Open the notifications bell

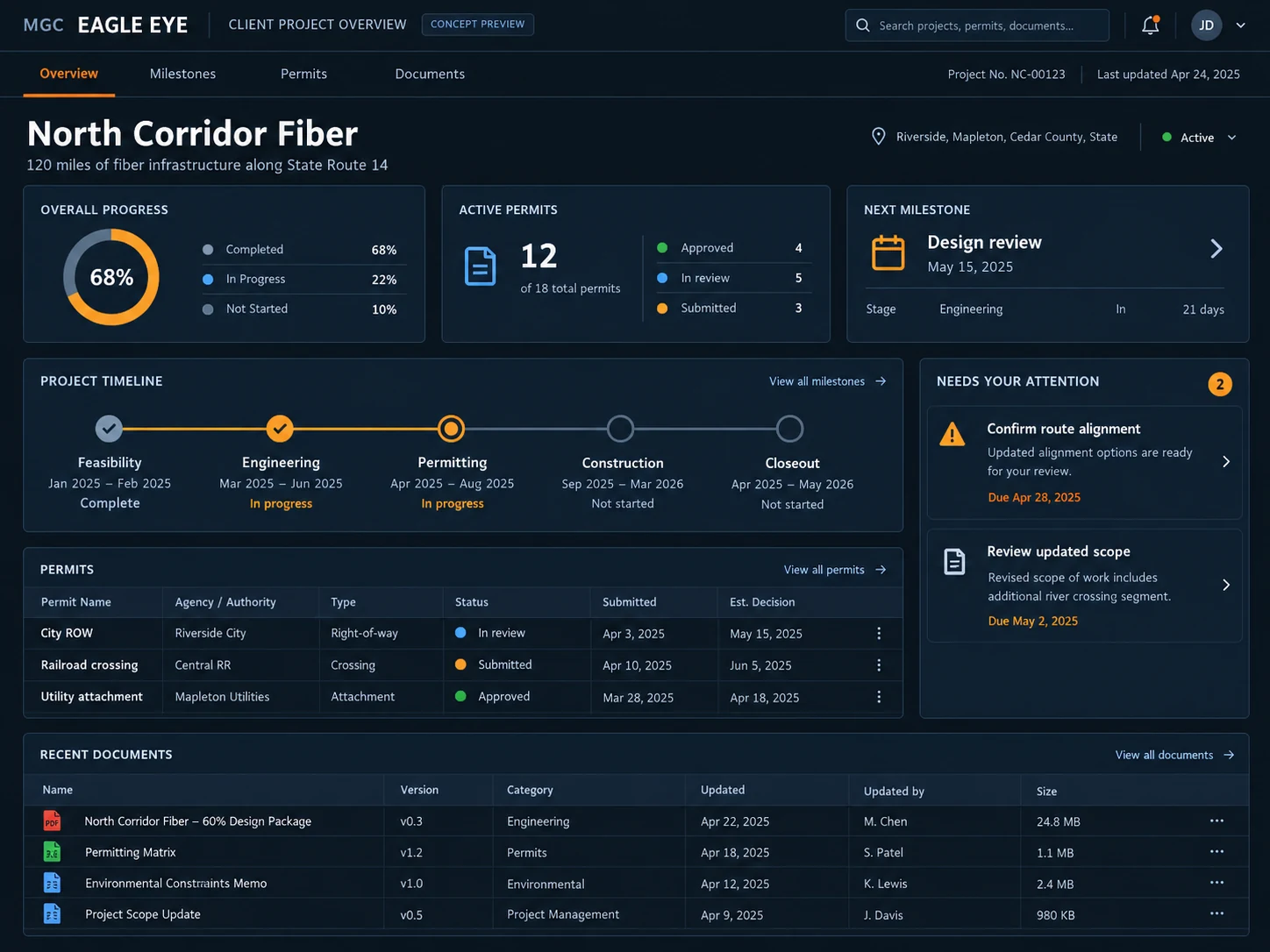coord(1150,25)
